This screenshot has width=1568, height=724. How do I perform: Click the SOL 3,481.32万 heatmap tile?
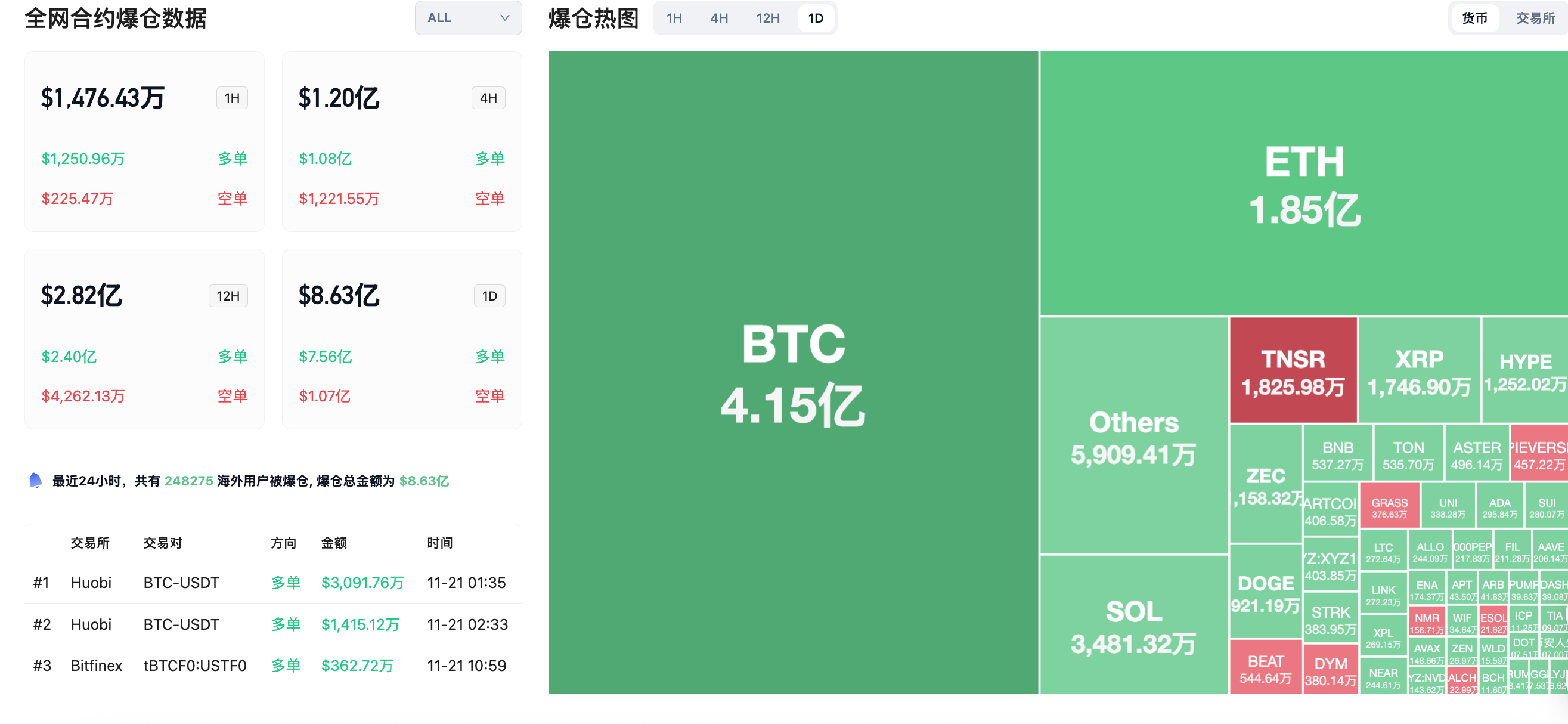(1133, 625)
